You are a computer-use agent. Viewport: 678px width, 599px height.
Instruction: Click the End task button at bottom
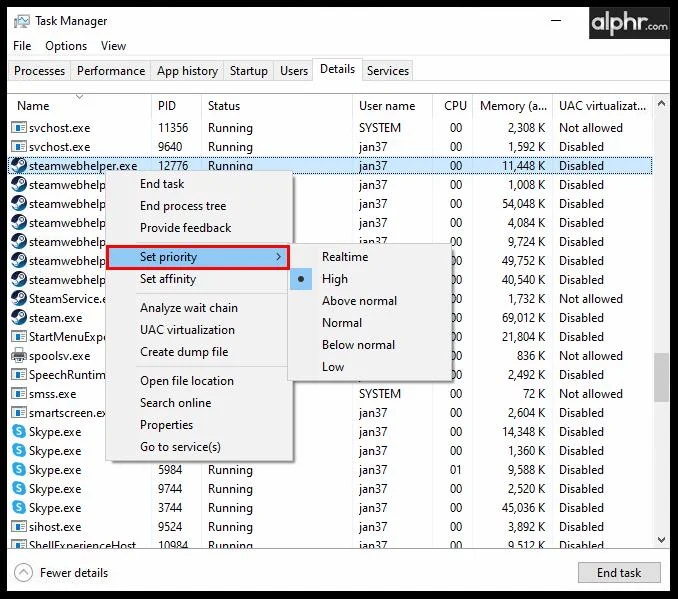[x=619, y=573]
